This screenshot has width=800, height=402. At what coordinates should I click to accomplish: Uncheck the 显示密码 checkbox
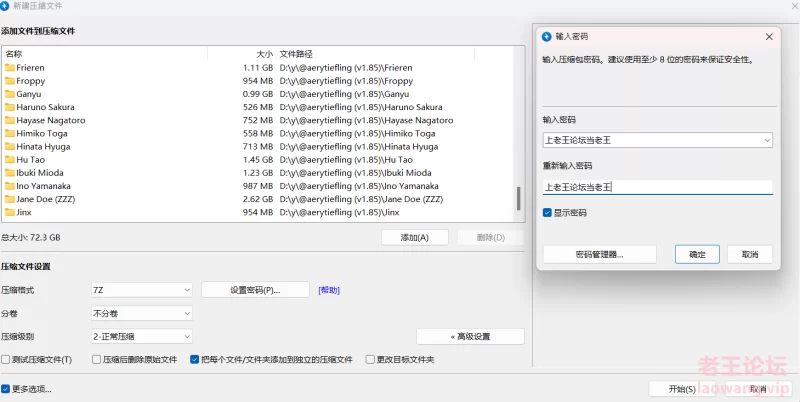546,213
